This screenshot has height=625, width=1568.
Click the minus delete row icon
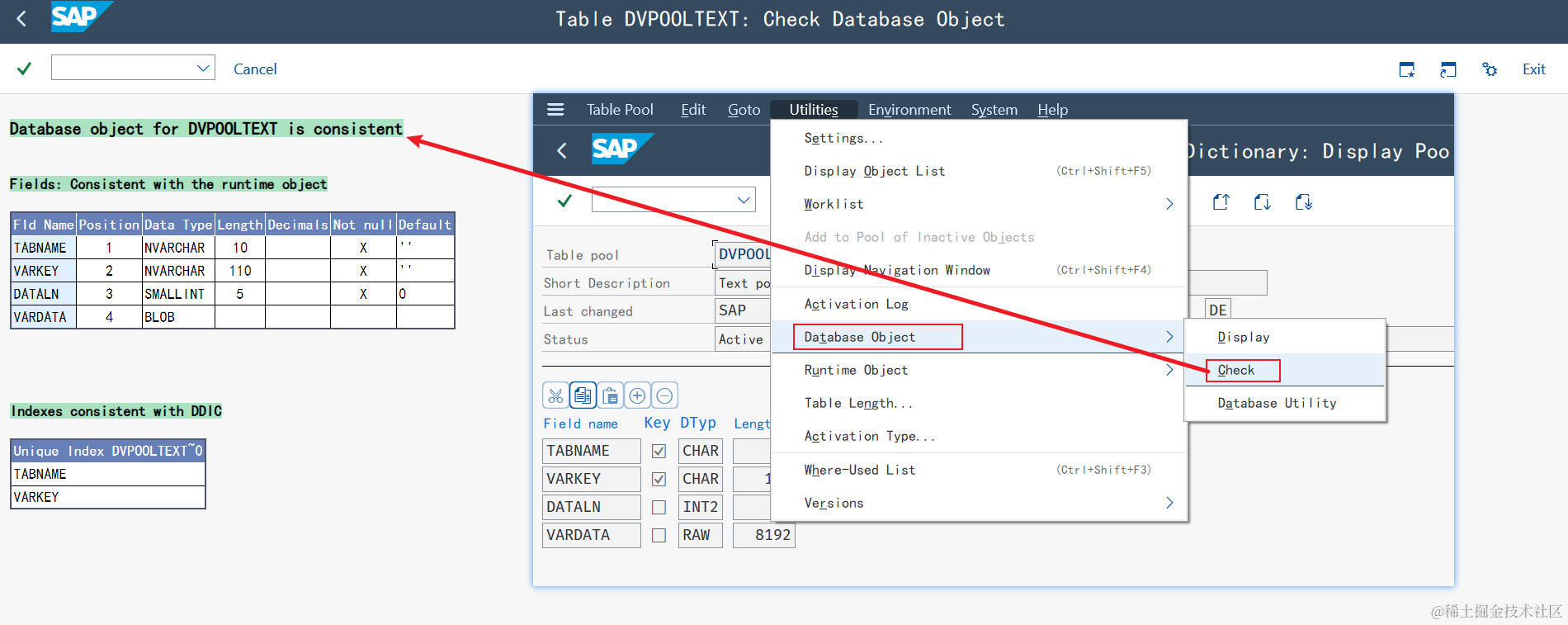[664, 396]
